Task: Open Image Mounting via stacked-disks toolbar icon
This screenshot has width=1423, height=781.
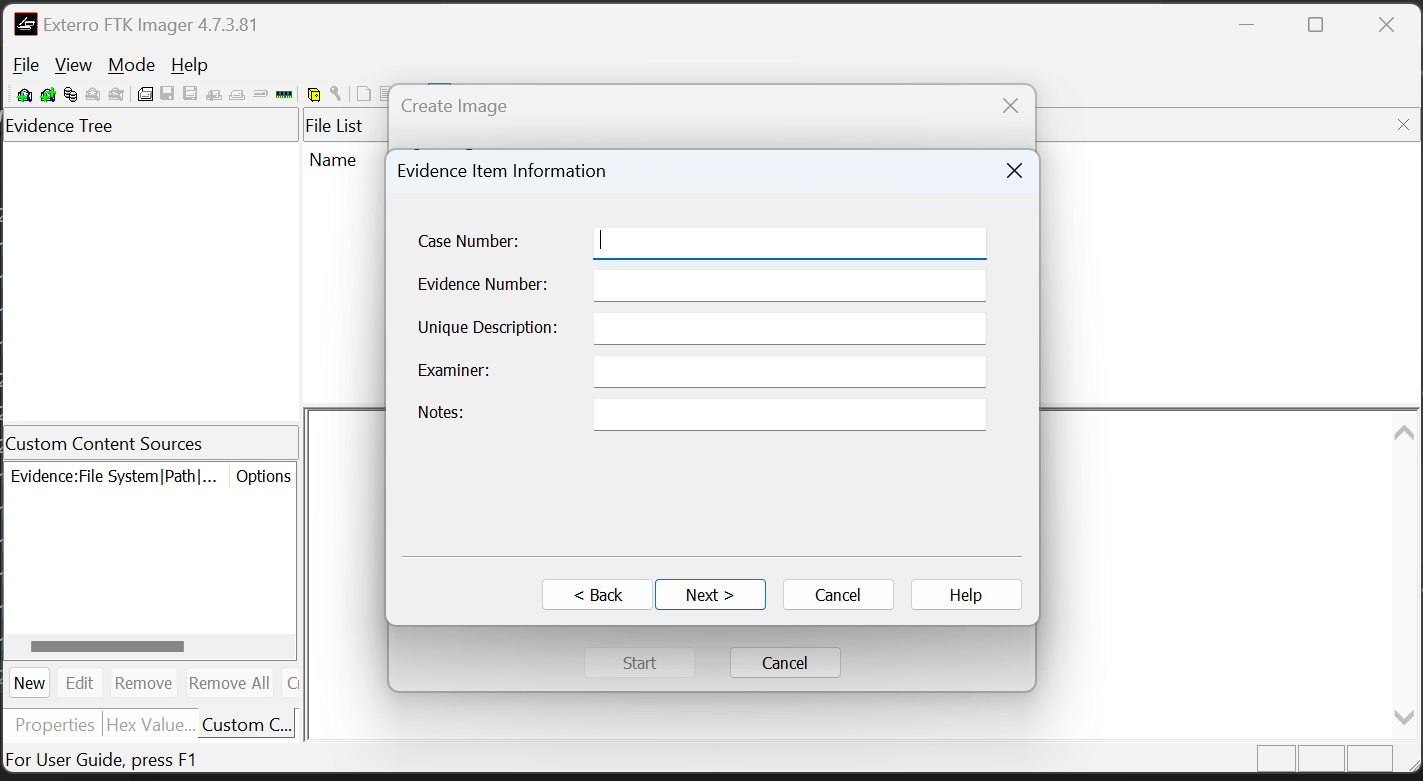Action: coord(70,94)
